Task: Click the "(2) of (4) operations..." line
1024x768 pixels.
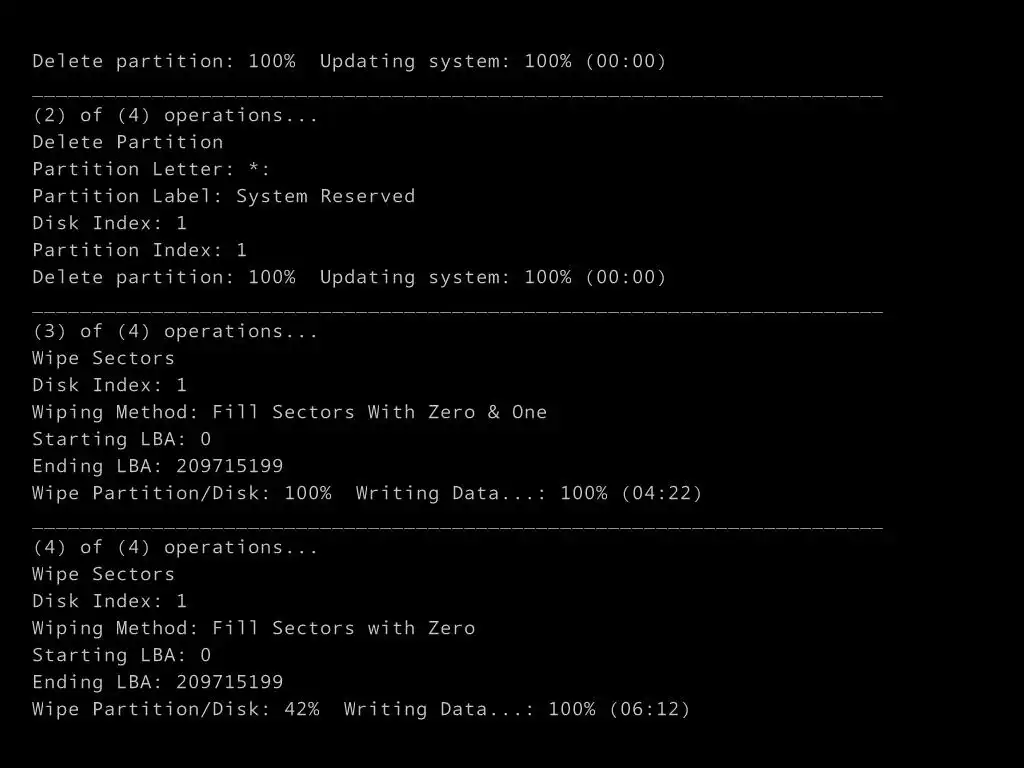Action: point(175,115)
